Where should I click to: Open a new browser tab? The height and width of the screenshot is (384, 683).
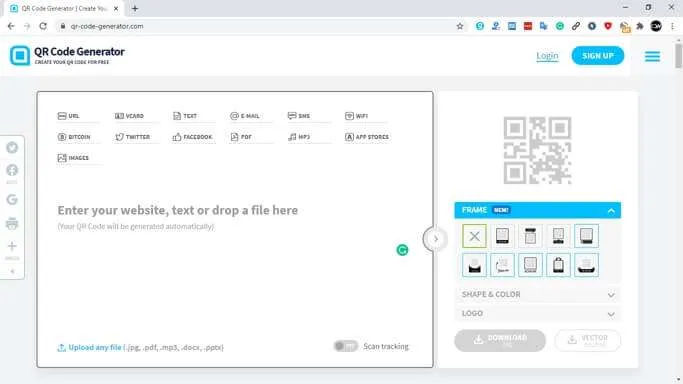tap(135, 8)
